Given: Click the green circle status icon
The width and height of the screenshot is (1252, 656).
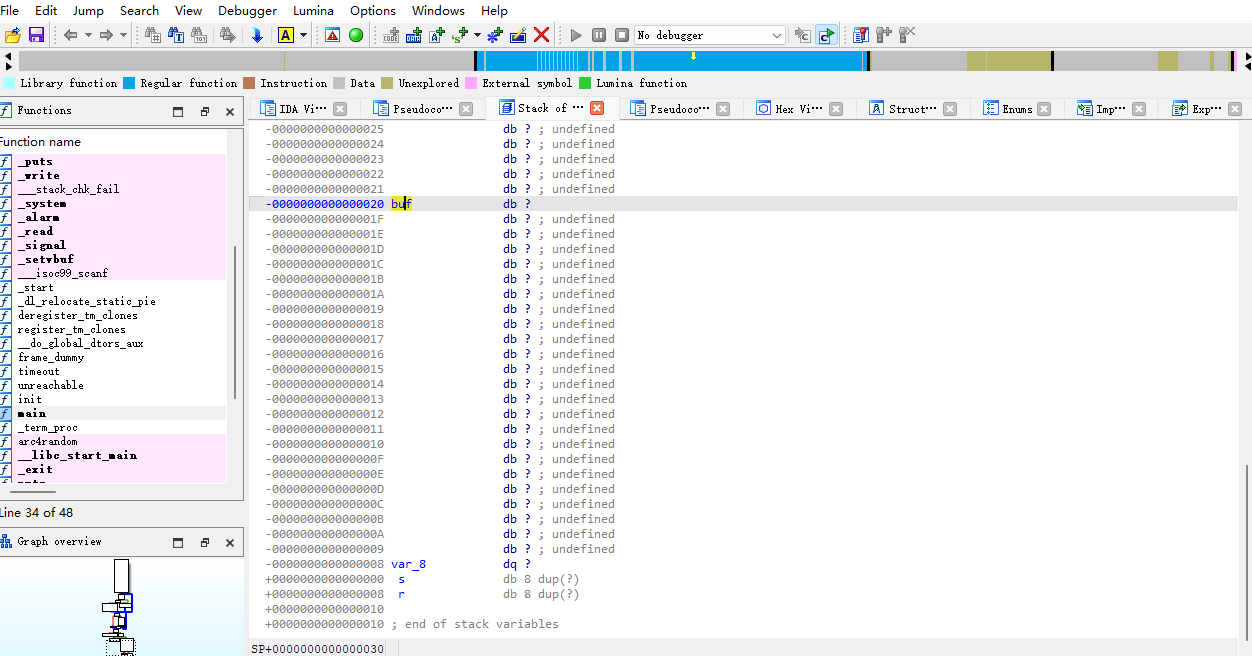Looking at the screenshot, I should tap(356, 35).
